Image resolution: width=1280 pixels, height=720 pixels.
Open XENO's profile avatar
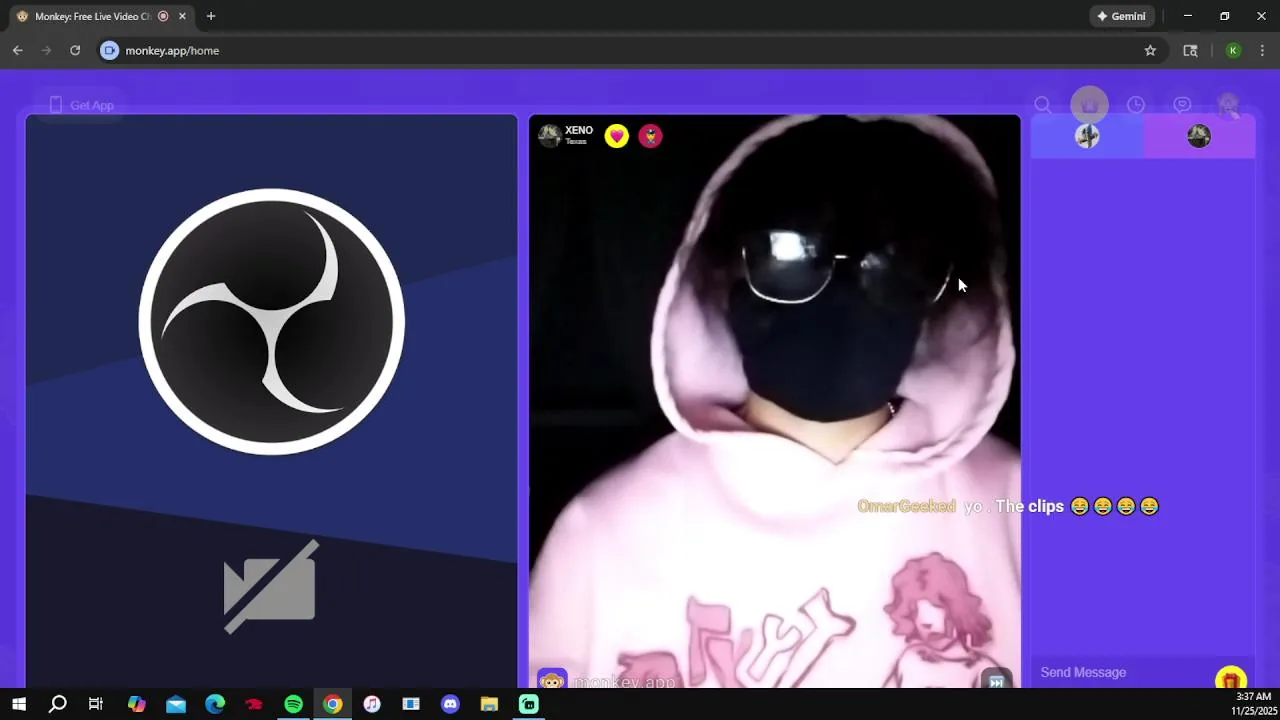[x=549, y=136]
